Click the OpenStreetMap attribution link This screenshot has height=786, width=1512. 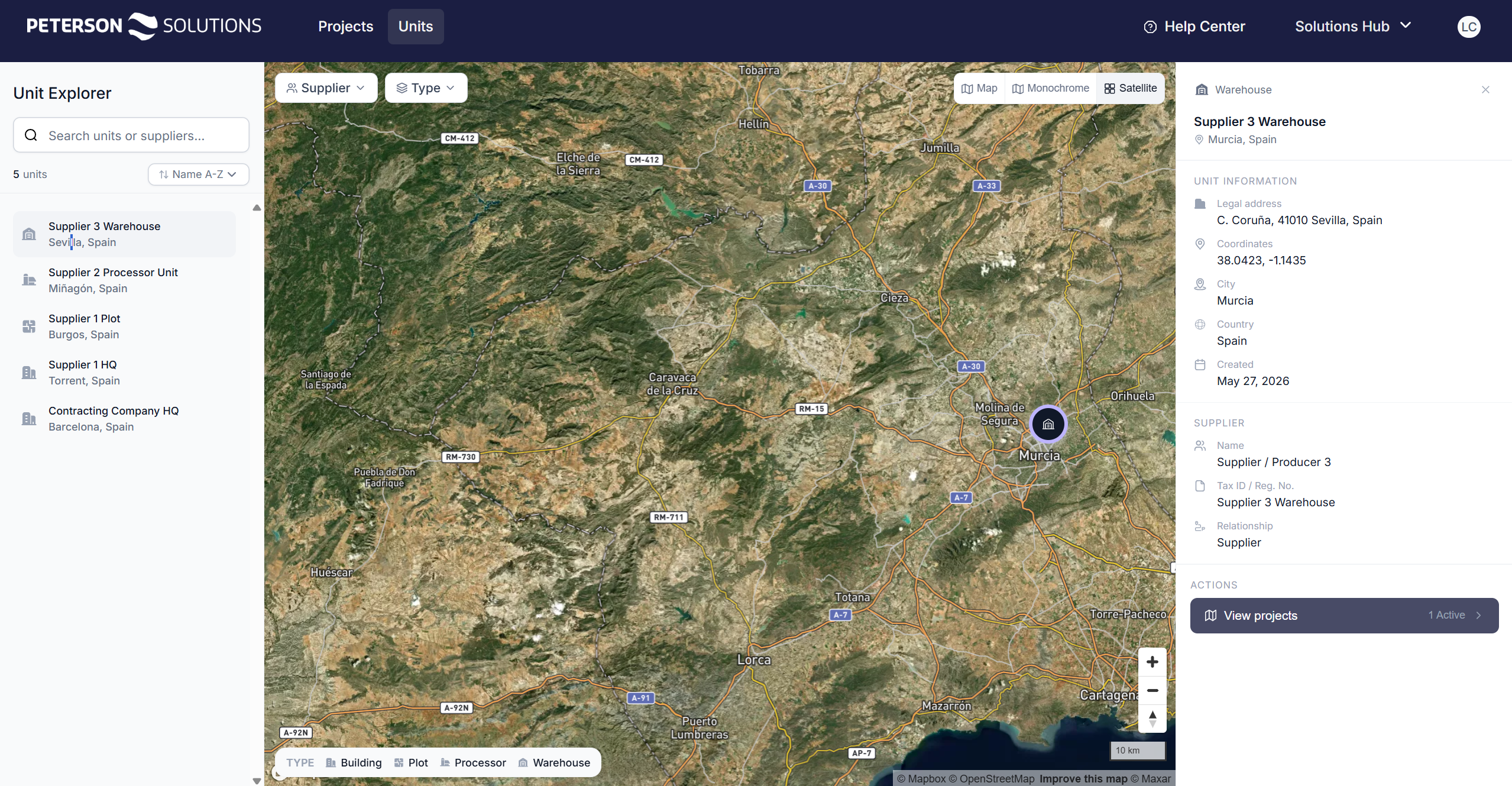click(992, 779)
